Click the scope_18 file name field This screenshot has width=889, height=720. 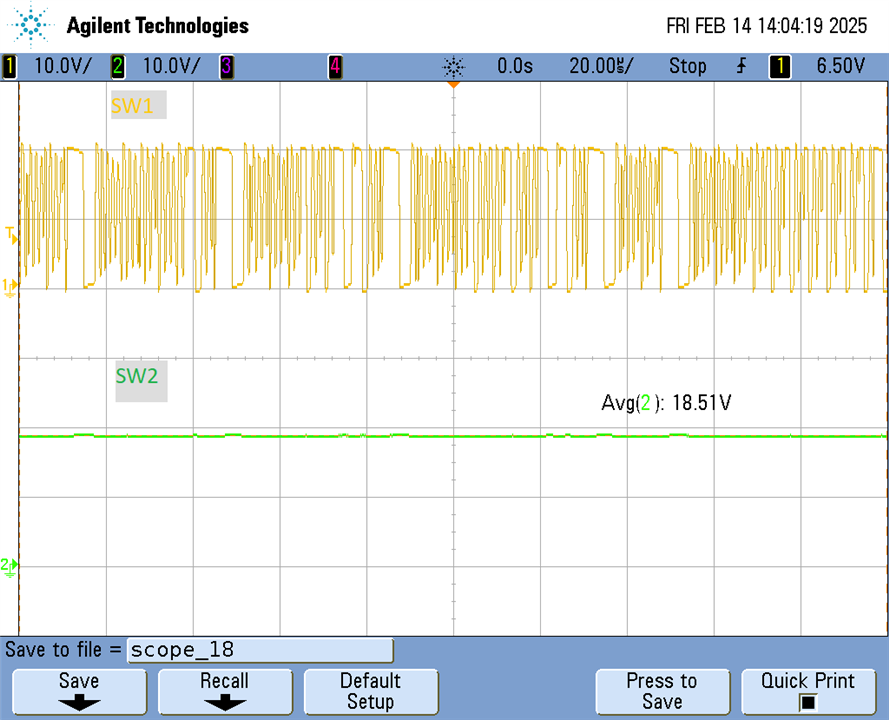260,650
